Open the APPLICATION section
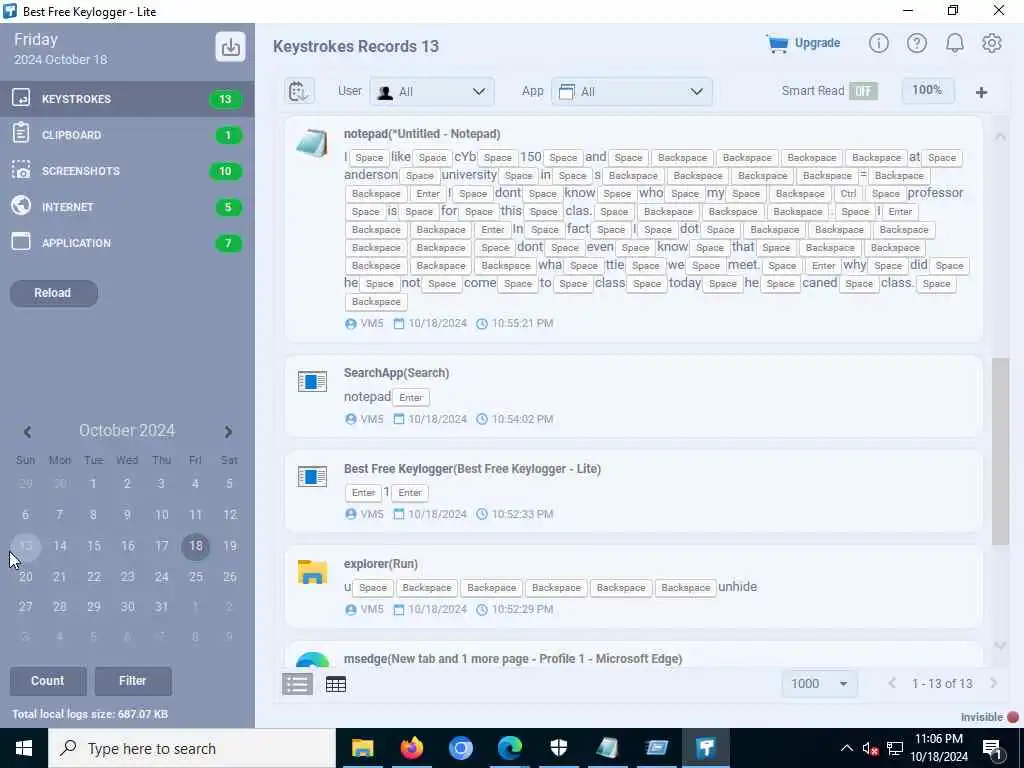The width and height of the screenshot is (1024, 768). [127, 243]
